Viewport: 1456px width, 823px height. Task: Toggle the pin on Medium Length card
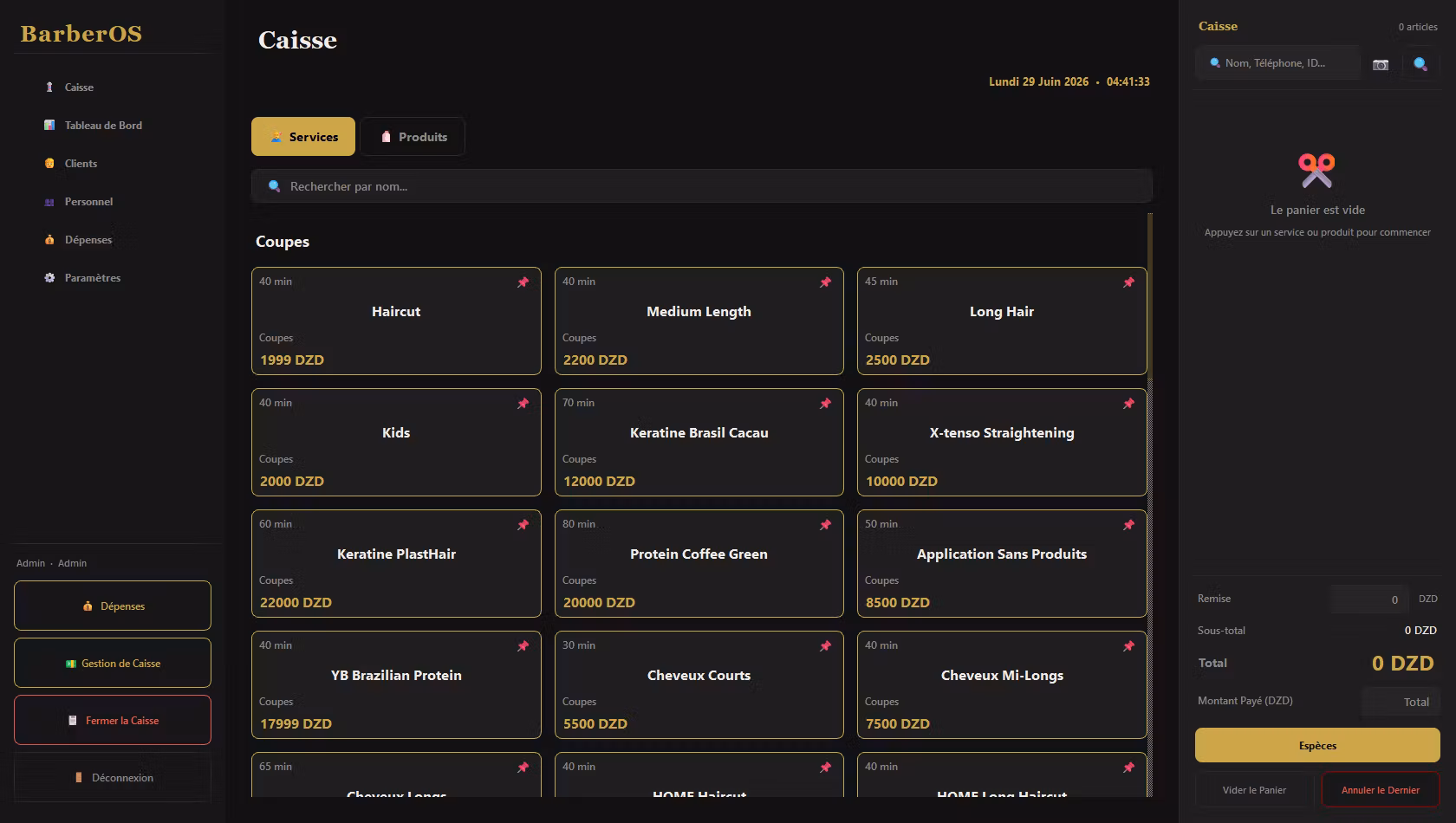[825, 282]
